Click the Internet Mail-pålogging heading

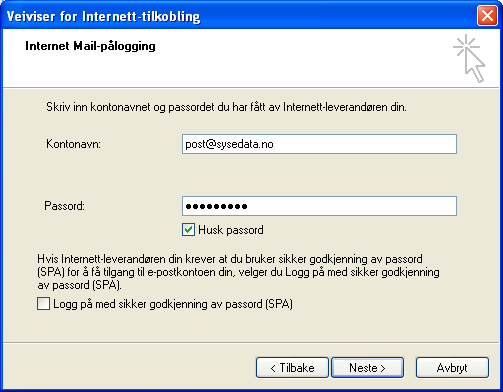click(90, 46)
